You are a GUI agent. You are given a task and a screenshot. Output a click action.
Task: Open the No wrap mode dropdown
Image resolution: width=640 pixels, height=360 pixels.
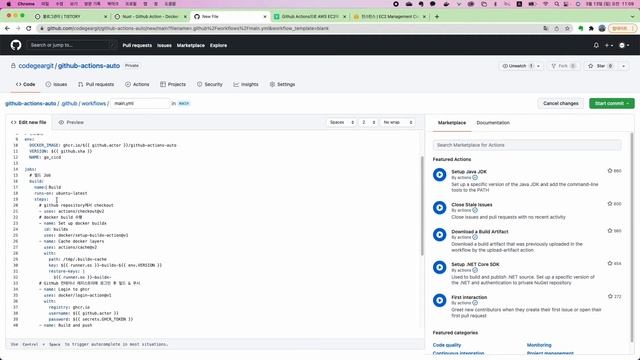click(x=398, y=122)
